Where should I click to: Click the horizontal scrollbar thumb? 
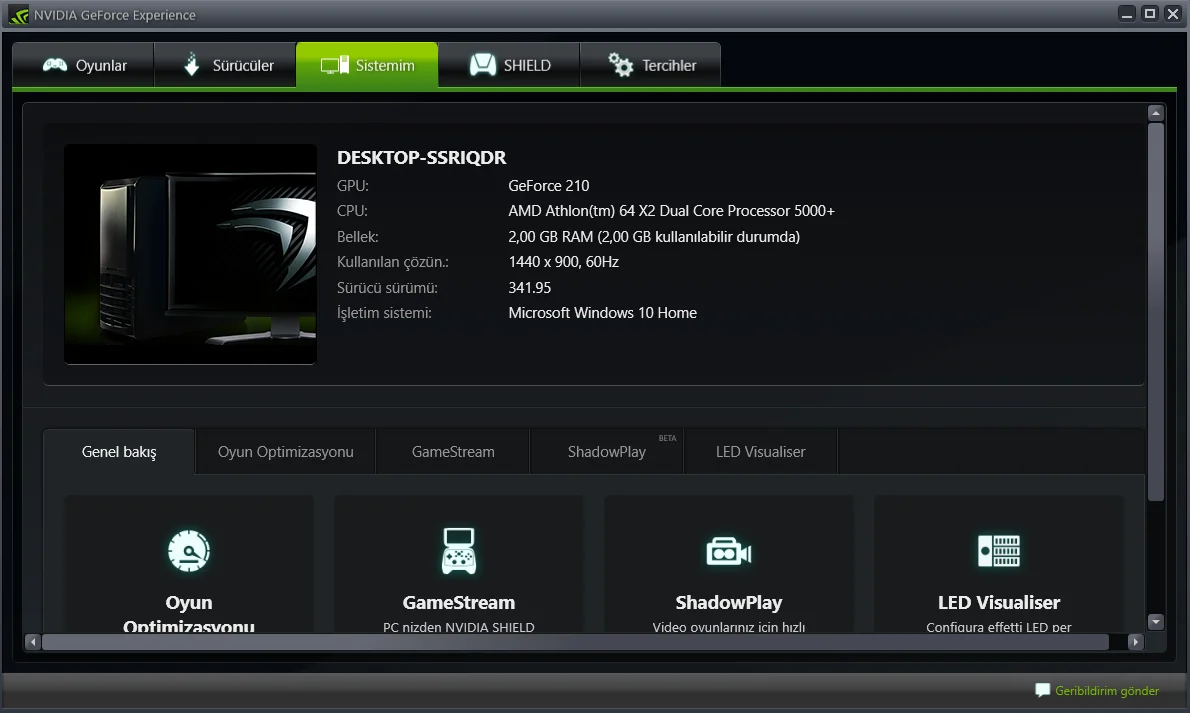(575, 642)
